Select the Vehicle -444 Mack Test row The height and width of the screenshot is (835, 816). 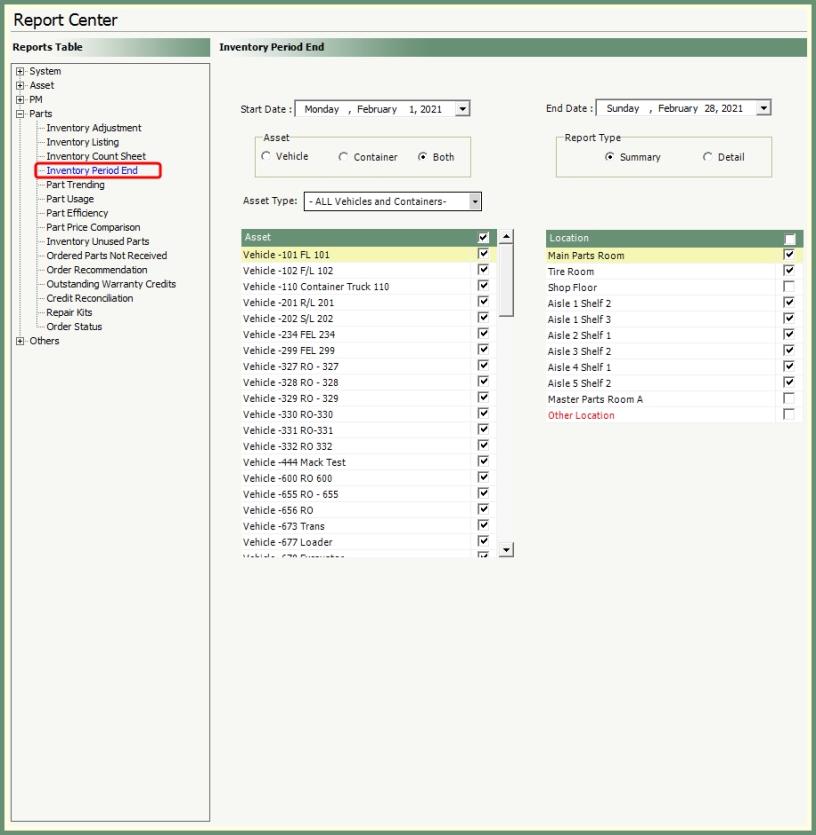(x=294, y=462)
